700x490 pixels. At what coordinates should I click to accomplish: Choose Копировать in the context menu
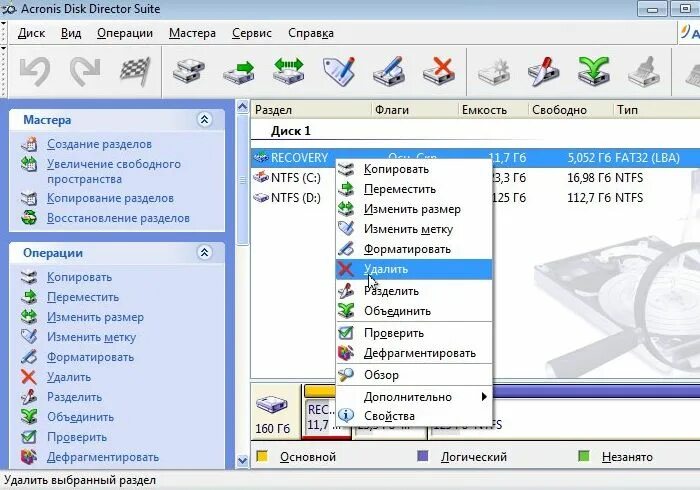pos(414,169)
